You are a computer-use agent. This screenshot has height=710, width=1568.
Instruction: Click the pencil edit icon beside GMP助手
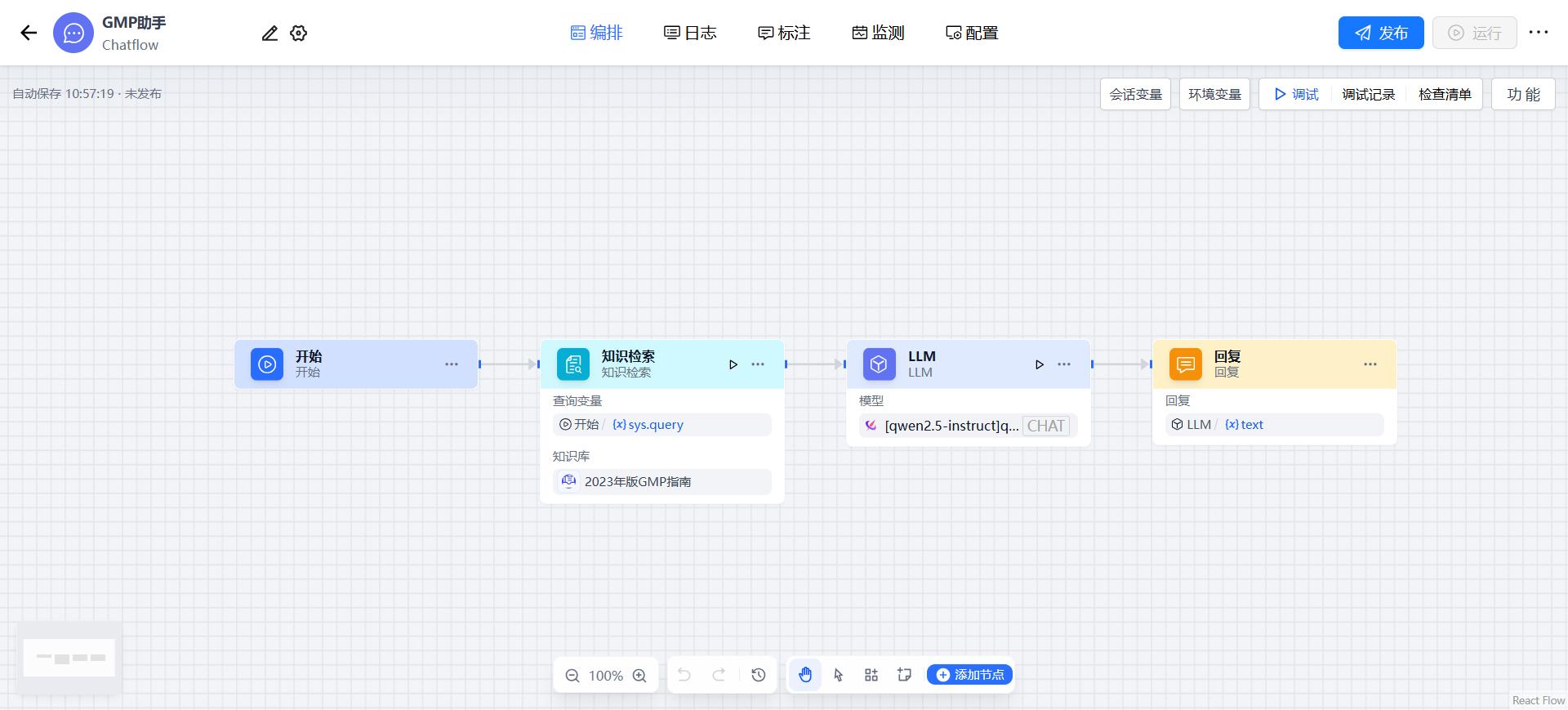pos(269,33)
